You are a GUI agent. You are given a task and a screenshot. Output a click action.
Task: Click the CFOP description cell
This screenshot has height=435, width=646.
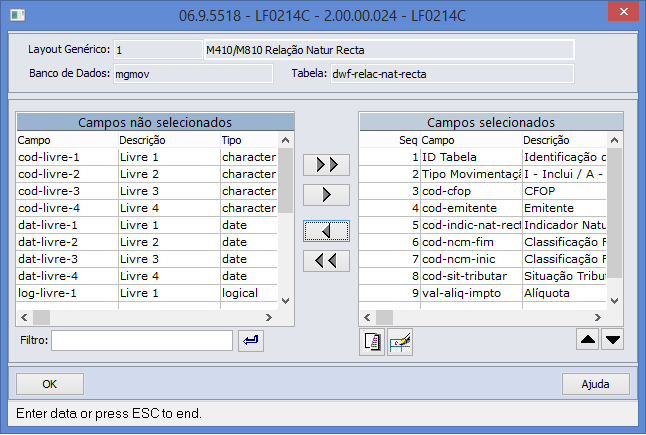click(x=564, y=191)
